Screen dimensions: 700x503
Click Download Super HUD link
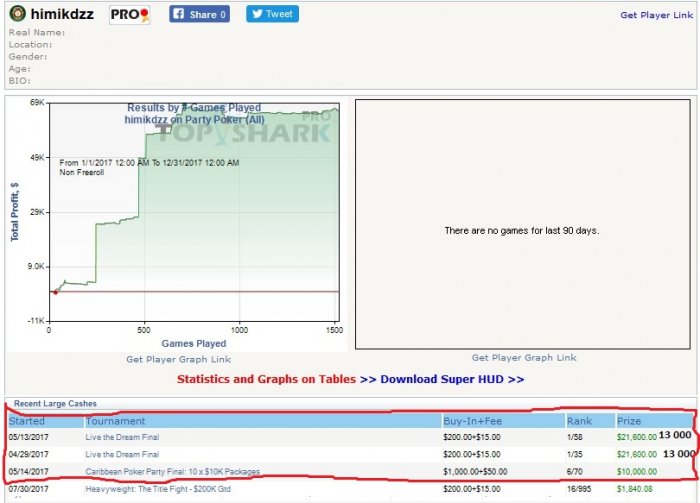(452, 379)
